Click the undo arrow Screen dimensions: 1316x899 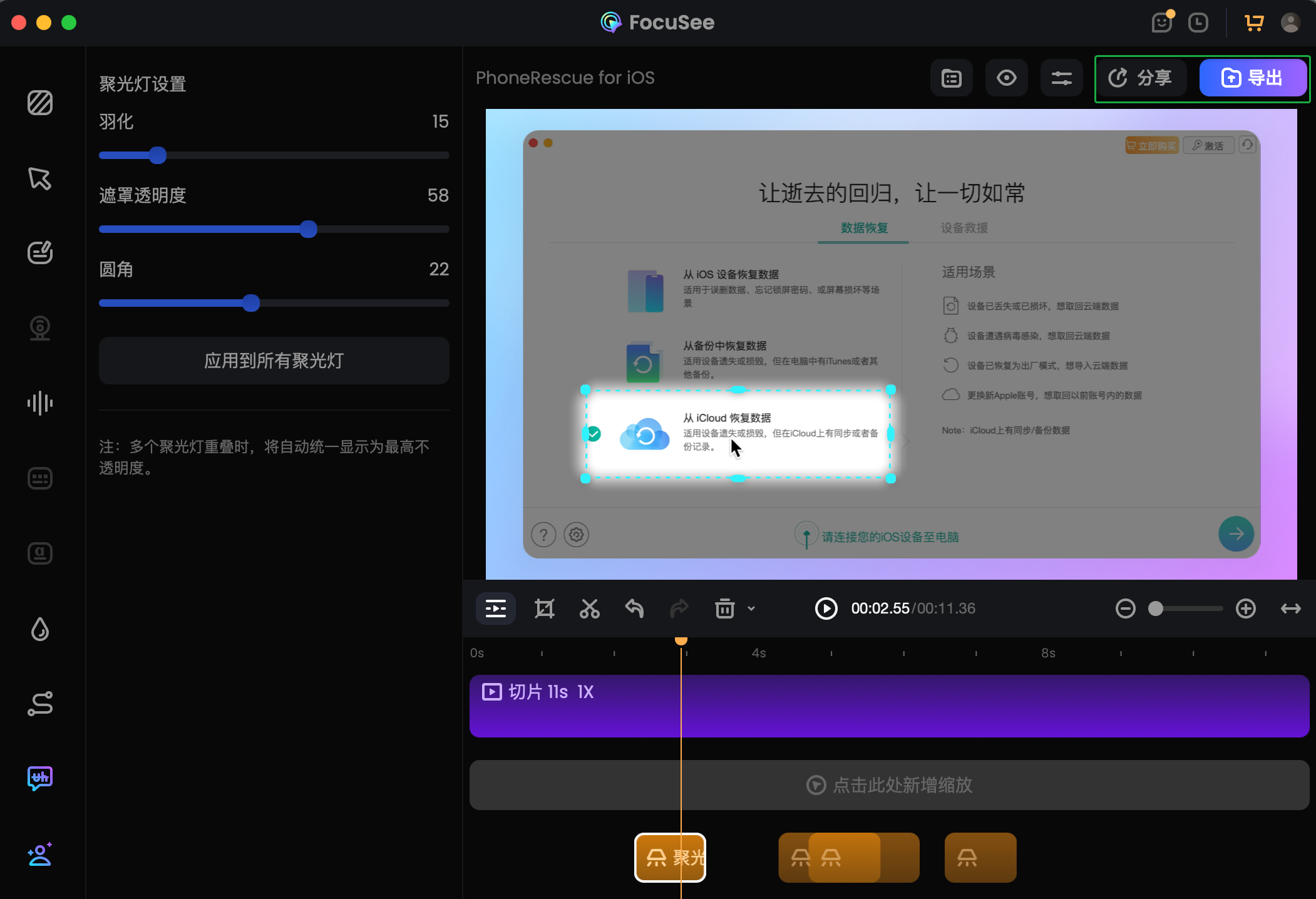[634, 609]
